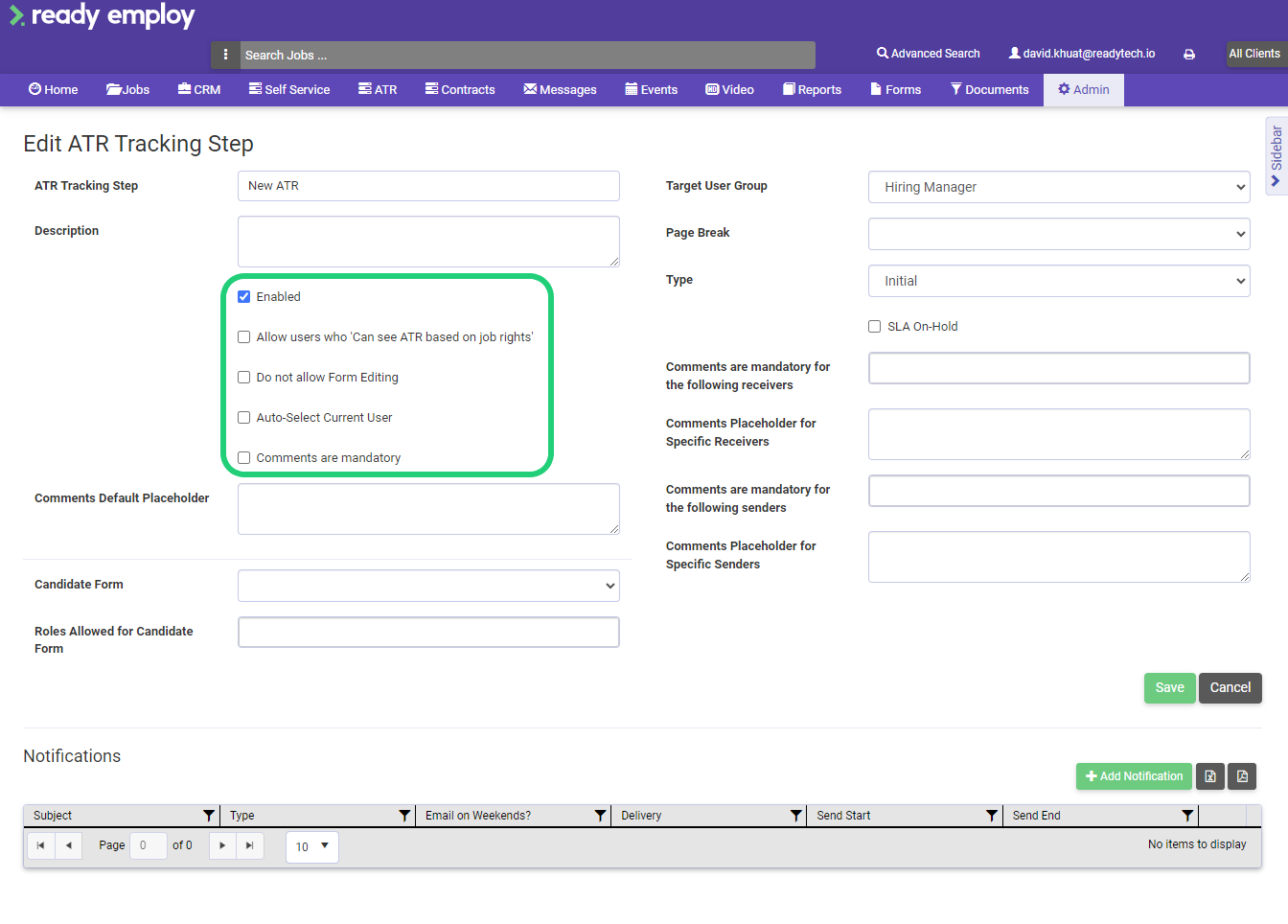Open the ATR section from the navigation bar
The height and width of the screenshot is (924, 1288).
click(378, 89)
